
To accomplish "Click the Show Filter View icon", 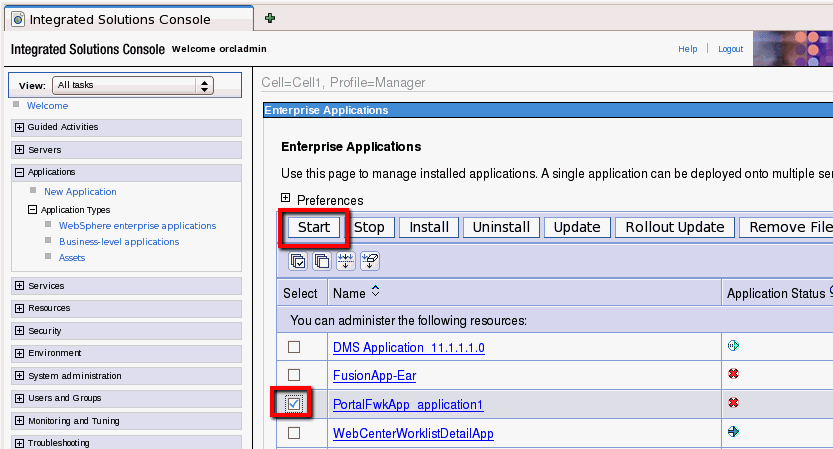I will pos(346,261).
